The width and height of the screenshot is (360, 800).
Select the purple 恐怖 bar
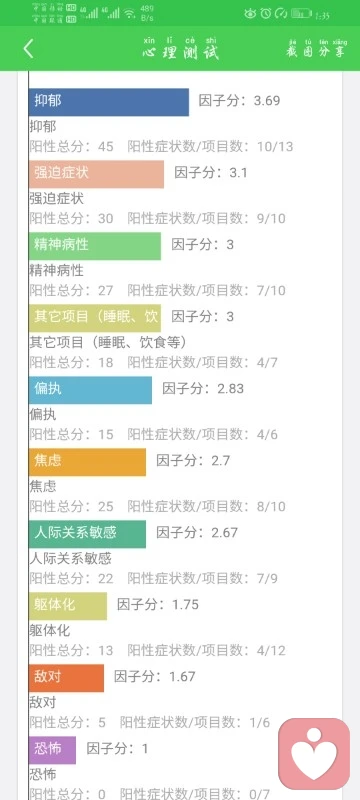click(53, 749)
